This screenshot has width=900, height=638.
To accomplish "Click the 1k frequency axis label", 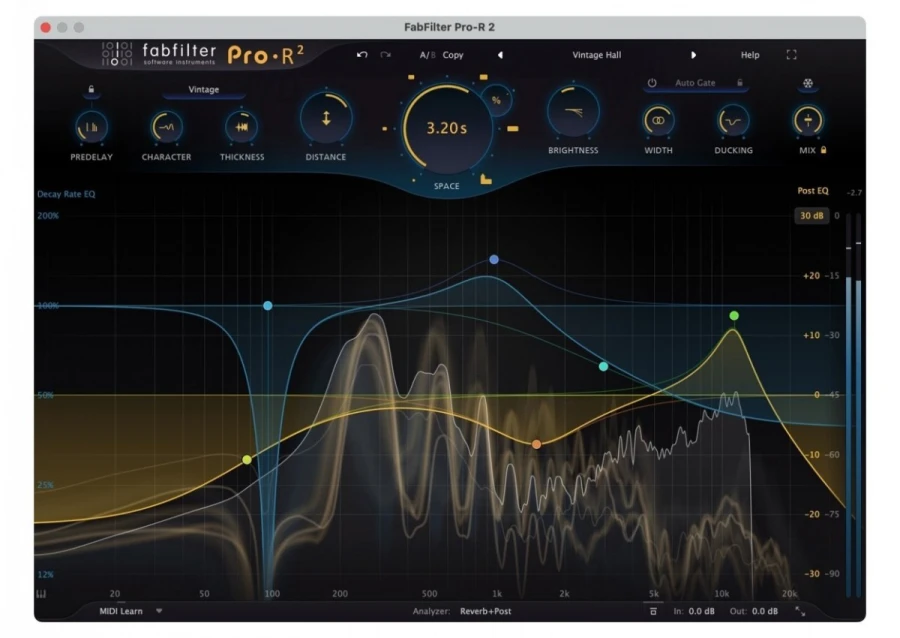I will (x=496, y=593).
